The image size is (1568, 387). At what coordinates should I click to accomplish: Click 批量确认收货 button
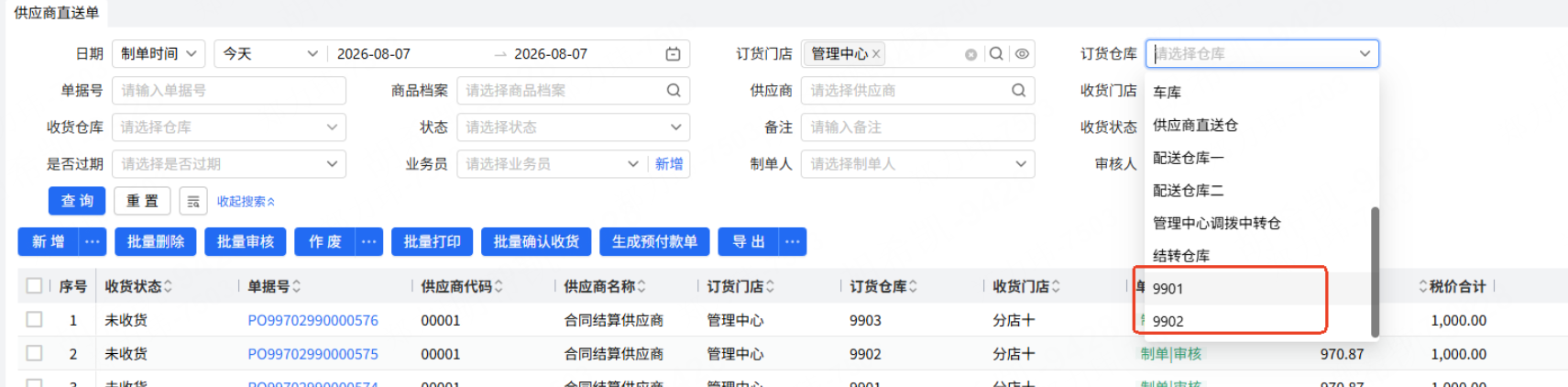click(536, 242)
